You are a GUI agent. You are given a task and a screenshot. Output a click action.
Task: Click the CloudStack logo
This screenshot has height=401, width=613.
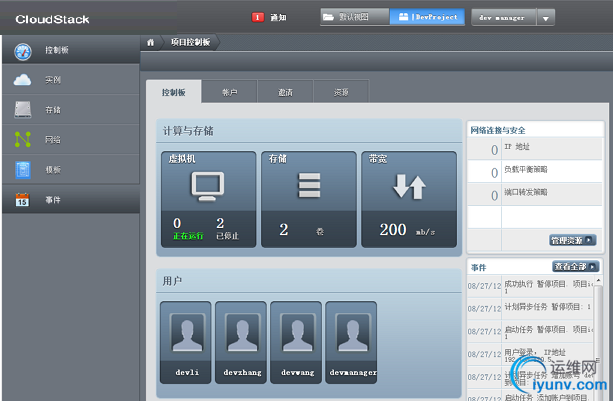tap(52, 19)
